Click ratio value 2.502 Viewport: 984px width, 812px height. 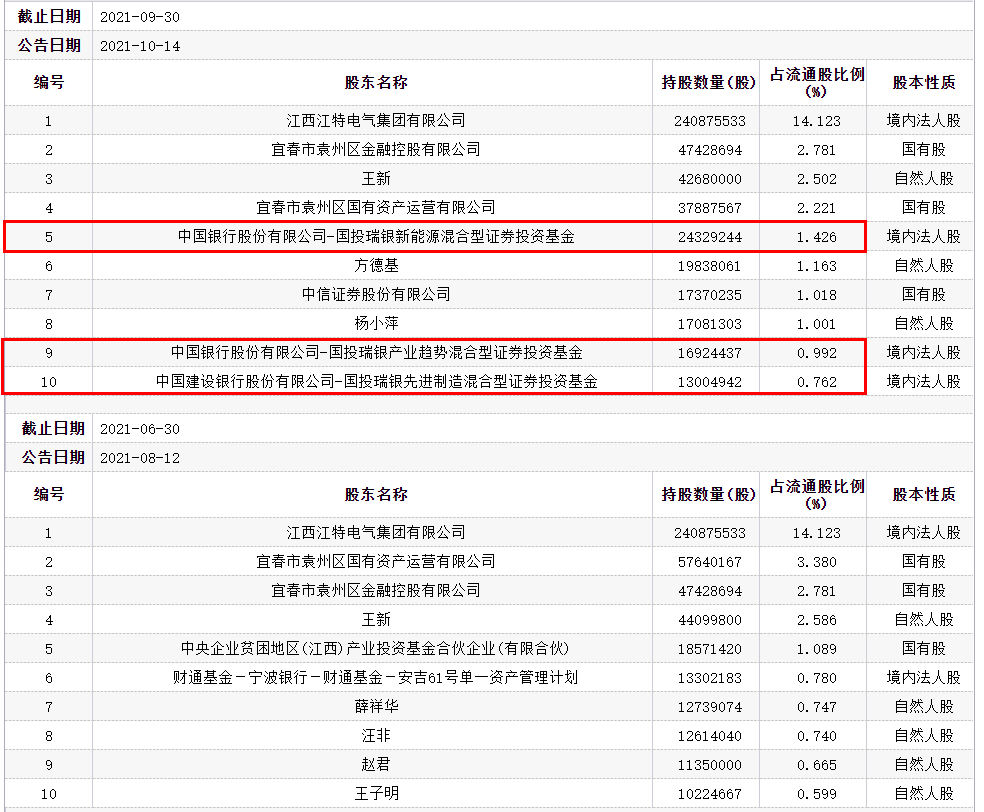pyautogui.click(x=816, y=179)
